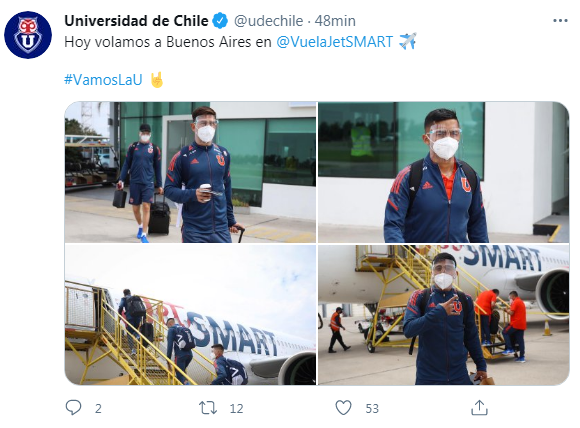Click the Universidad de Chile owl avatar
Screen dimensions: 580x428
click(28, 35)
